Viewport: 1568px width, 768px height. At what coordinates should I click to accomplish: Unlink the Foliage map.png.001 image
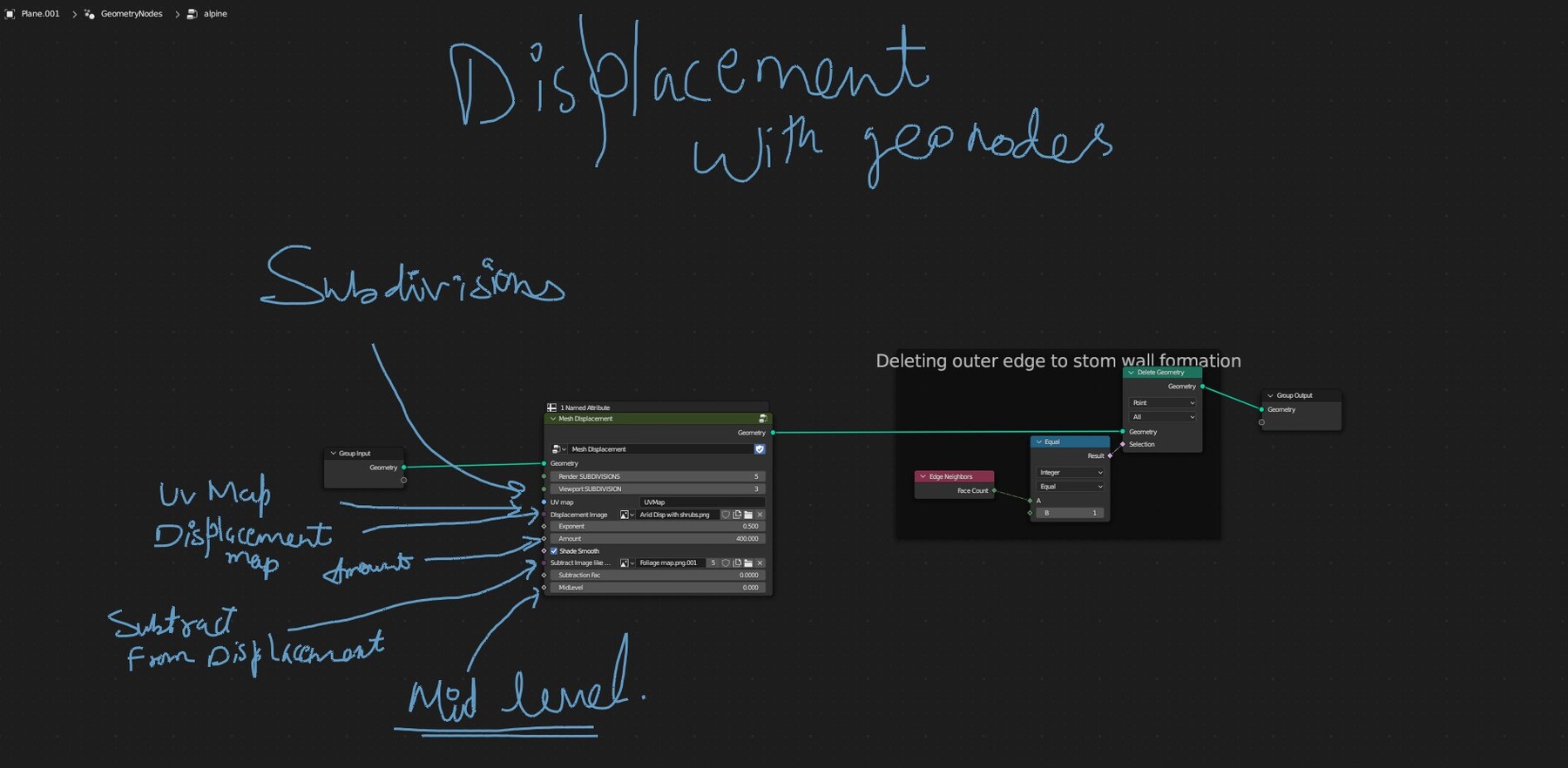[x=760, y=563]
